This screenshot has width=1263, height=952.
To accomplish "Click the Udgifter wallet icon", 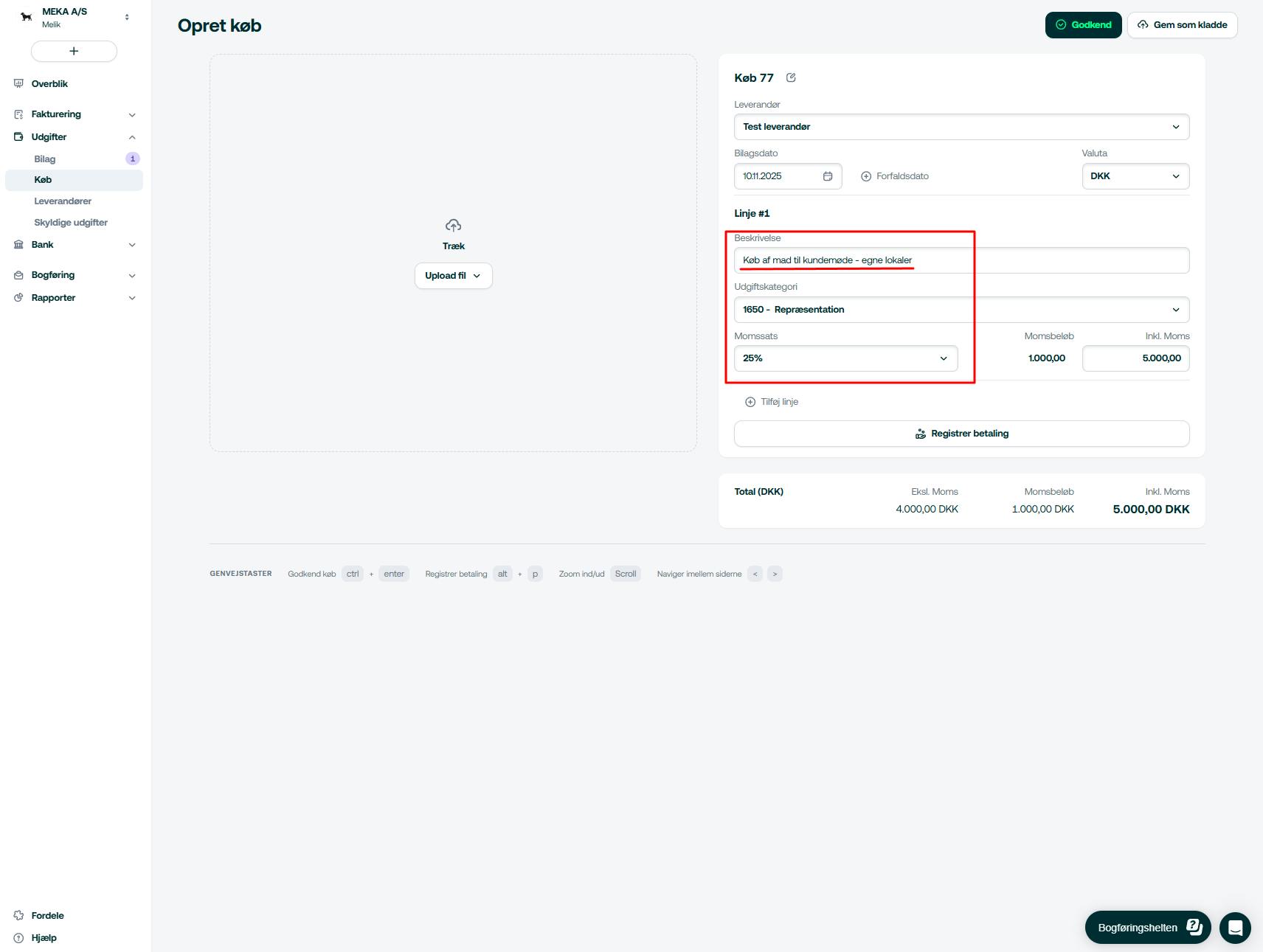I will click(x=18, y=137).
